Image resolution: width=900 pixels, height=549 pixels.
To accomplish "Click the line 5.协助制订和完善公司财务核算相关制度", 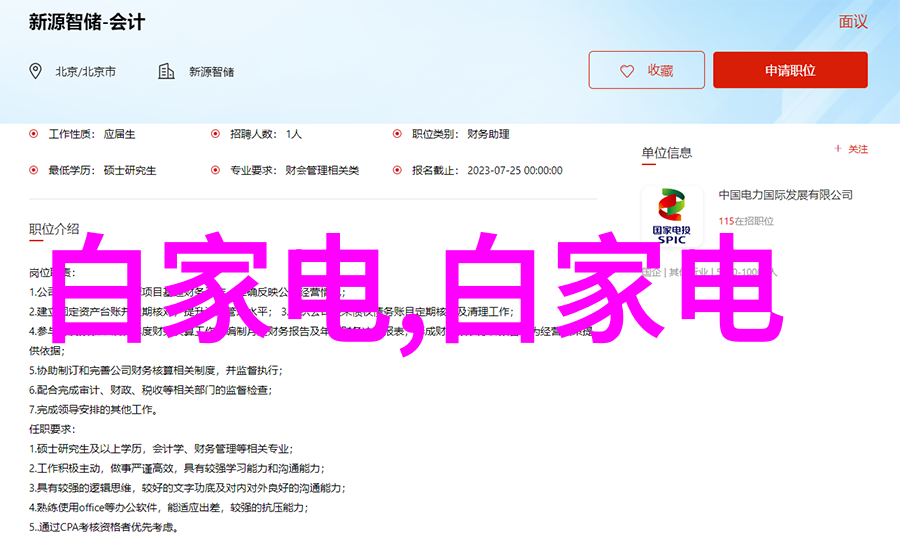I will coord(156,370).
